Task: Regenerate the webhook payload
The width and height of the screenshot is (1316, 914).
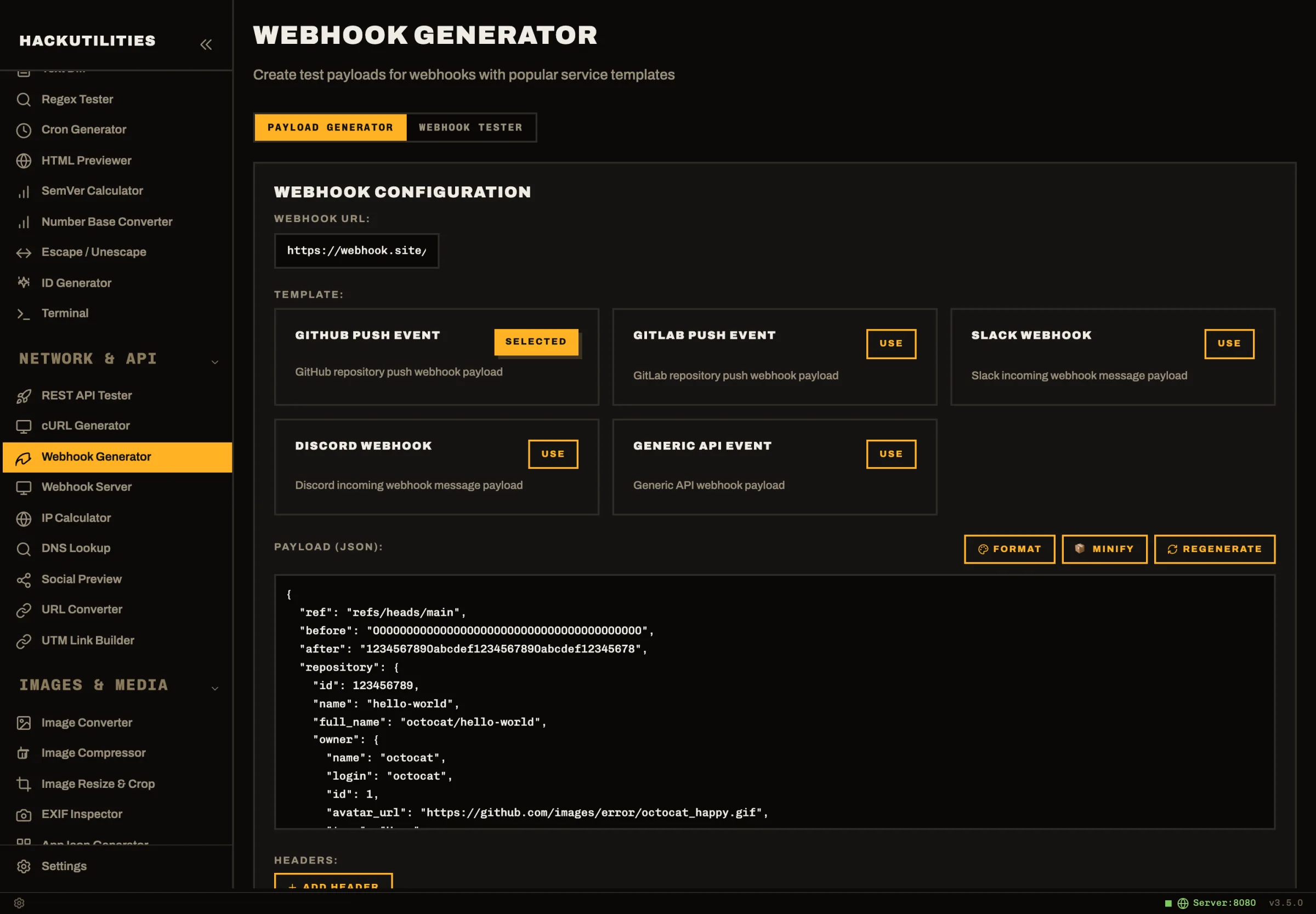Action: [1215, 549]
